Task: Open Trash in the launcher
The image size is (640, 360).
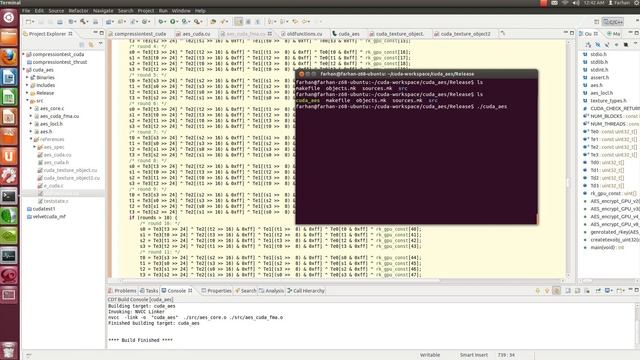Action: point(9,350)
